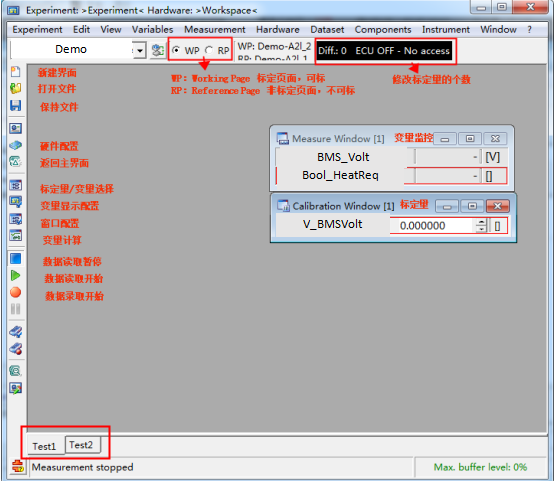Click the new experiment page icon
This screenshot has width=555, height=481.
click(x=15, y=72)
